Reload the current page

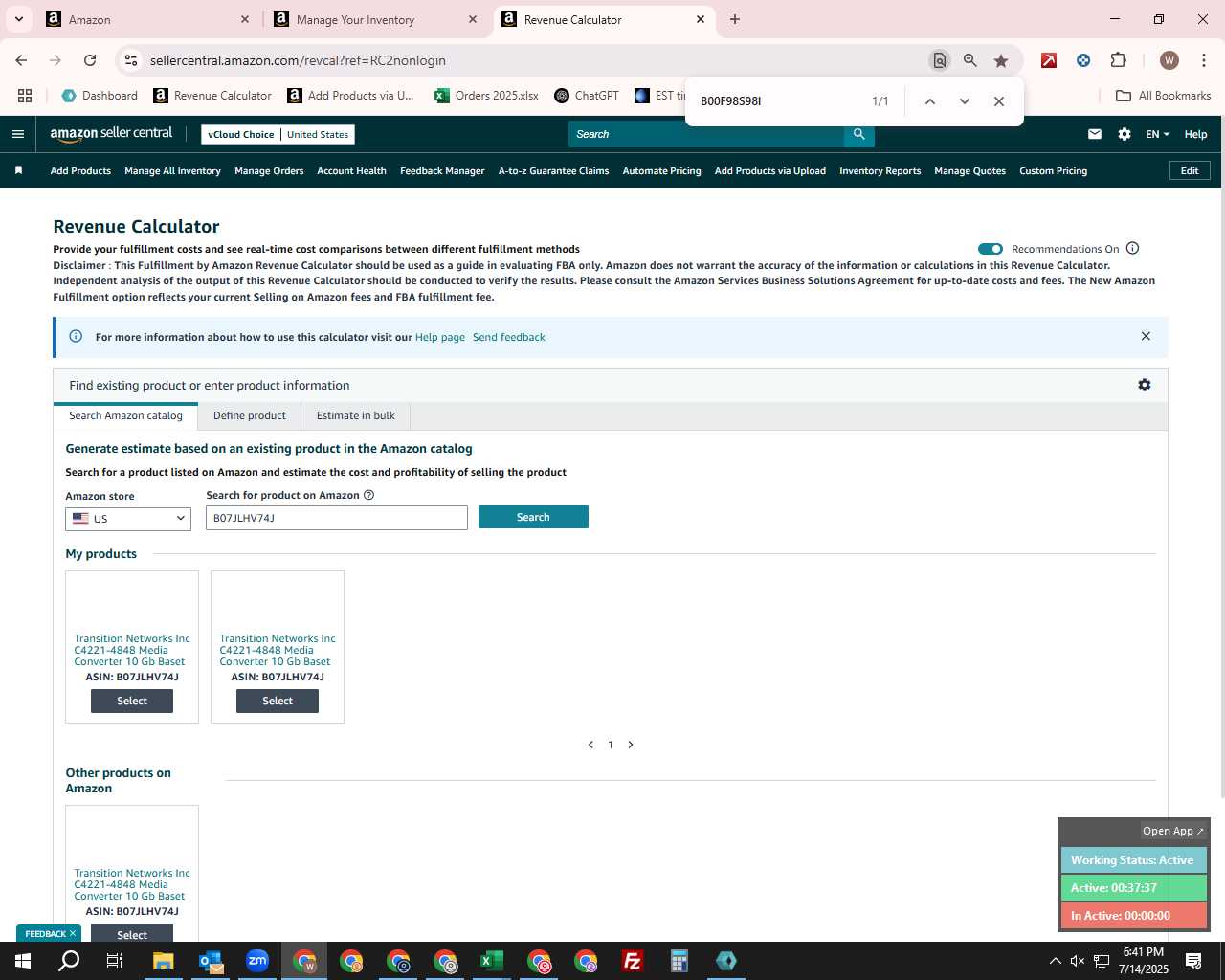pos(89,60)
